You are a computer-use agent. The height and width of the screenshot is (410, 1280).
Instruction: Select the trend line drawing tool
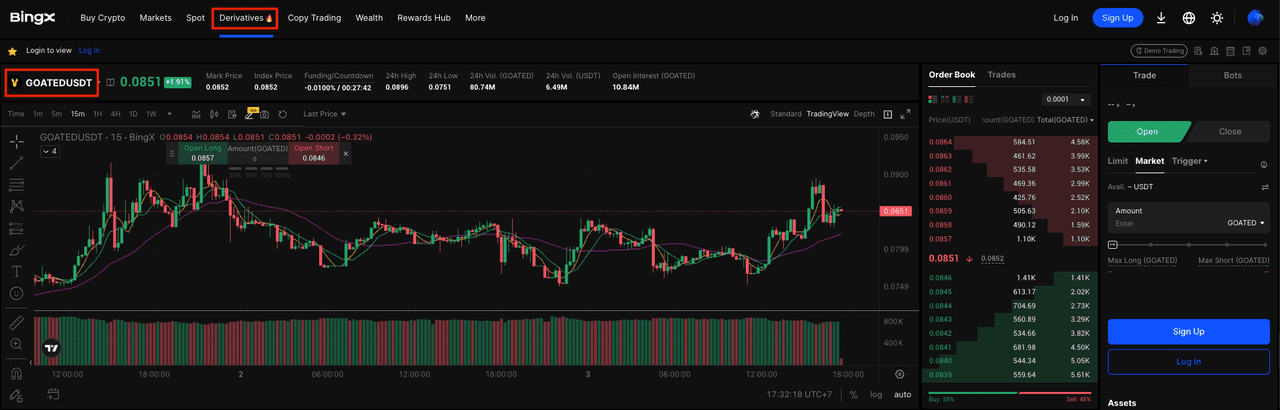tap(16, 162)
